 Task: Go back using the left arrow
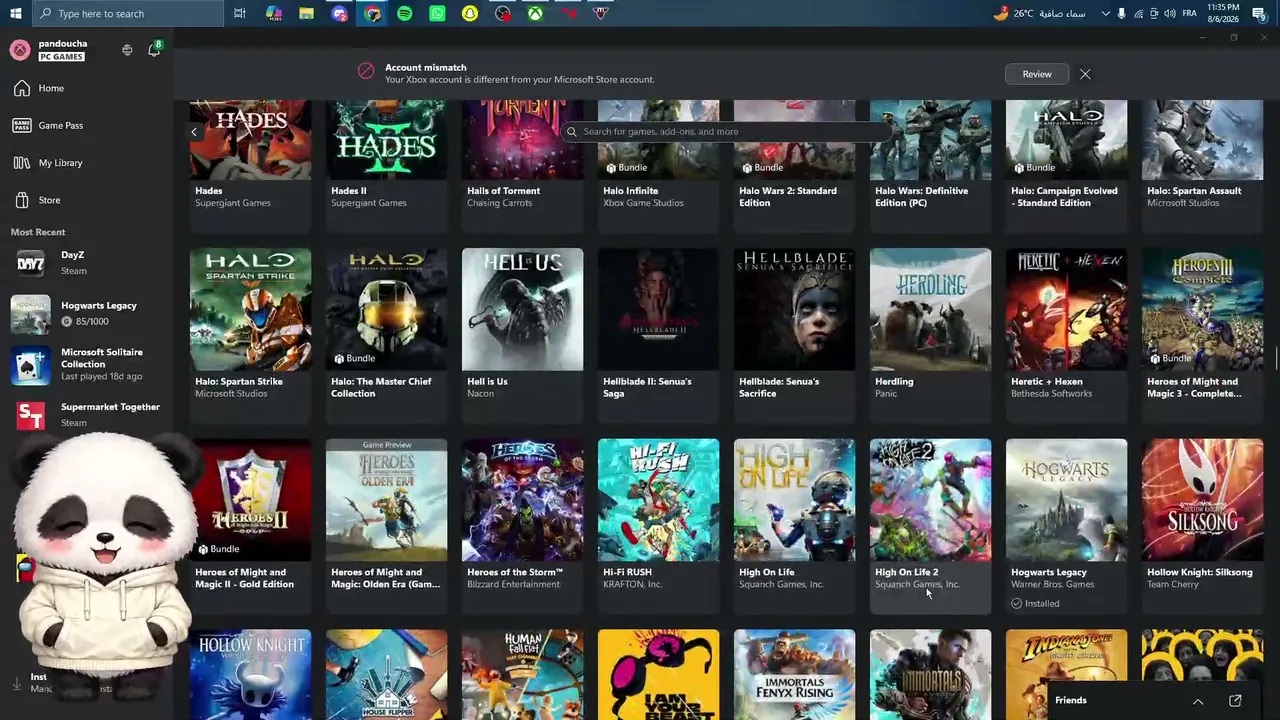point(194,132)
